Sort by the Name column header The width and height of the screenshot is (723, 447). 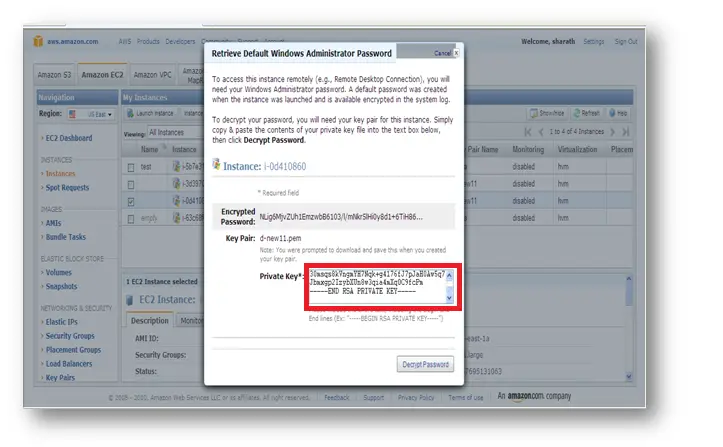[149, 149]
